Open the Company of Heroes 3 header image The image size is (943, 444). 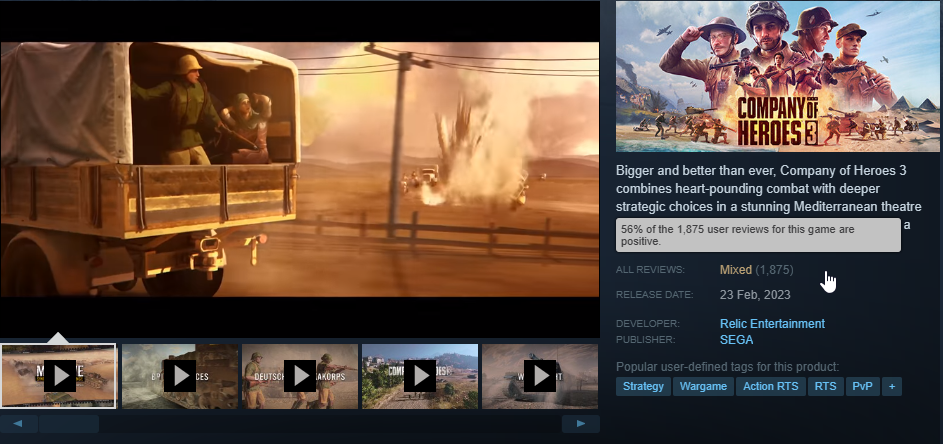click(778, 76)
